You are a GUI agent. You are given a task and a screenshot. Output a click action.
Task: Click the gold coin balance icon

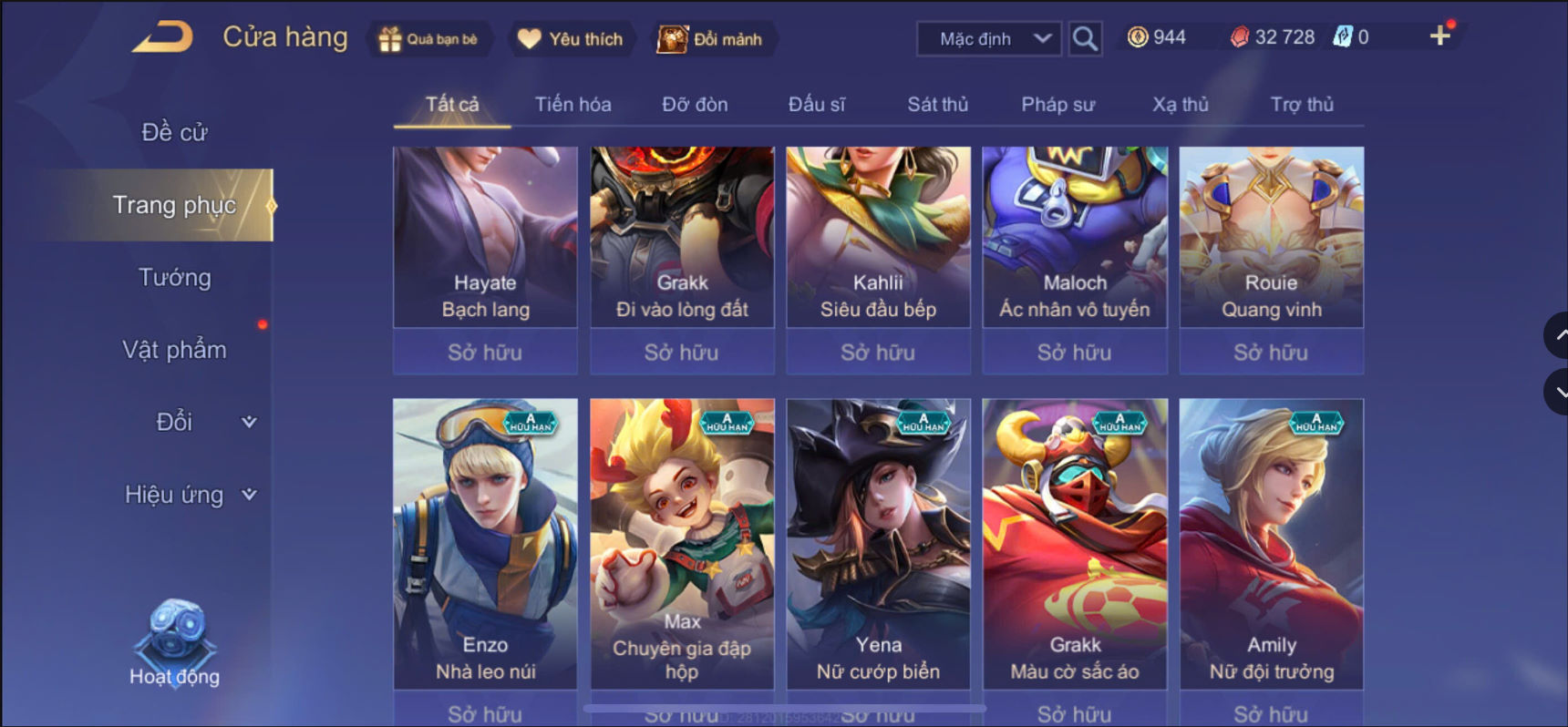(x=1138, y=37)
